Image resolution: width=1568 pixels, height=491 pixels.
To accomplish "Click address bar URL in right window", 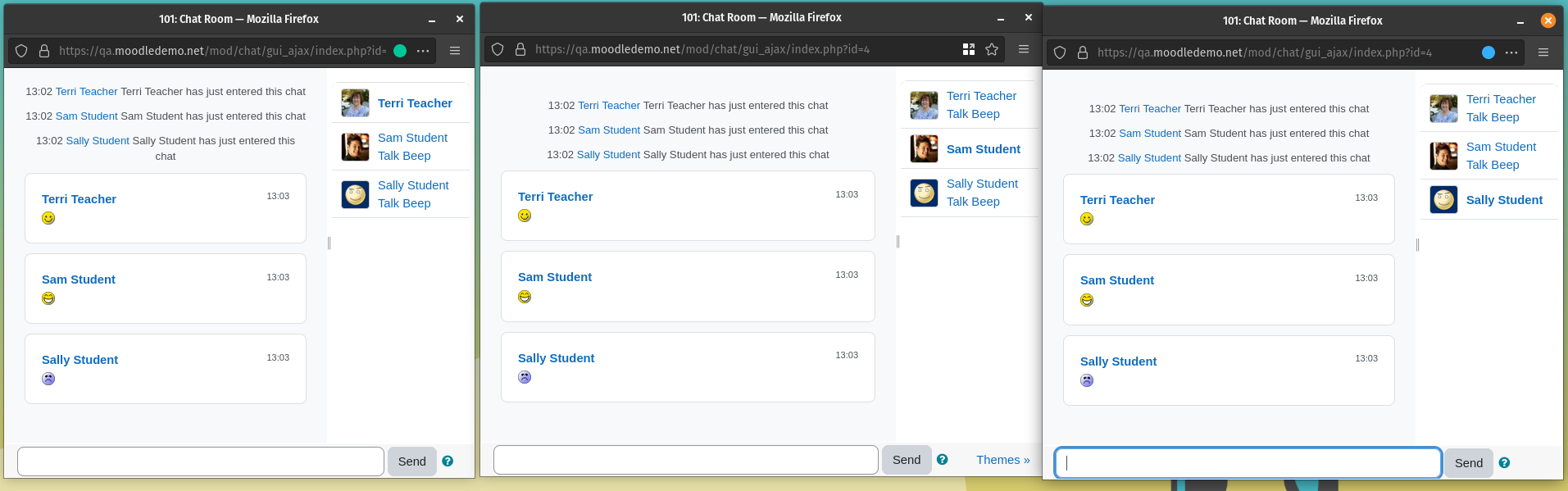I will pyautogui.click(x=1265, y=52).
